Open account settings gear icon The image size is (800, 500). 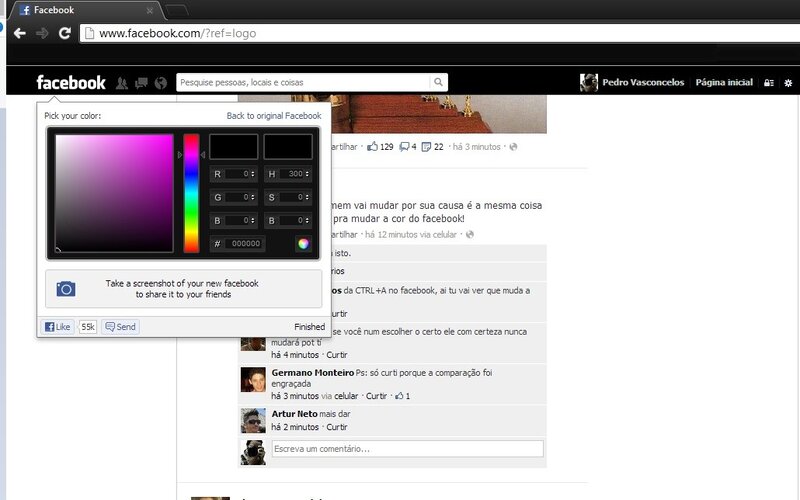[788, 83]
